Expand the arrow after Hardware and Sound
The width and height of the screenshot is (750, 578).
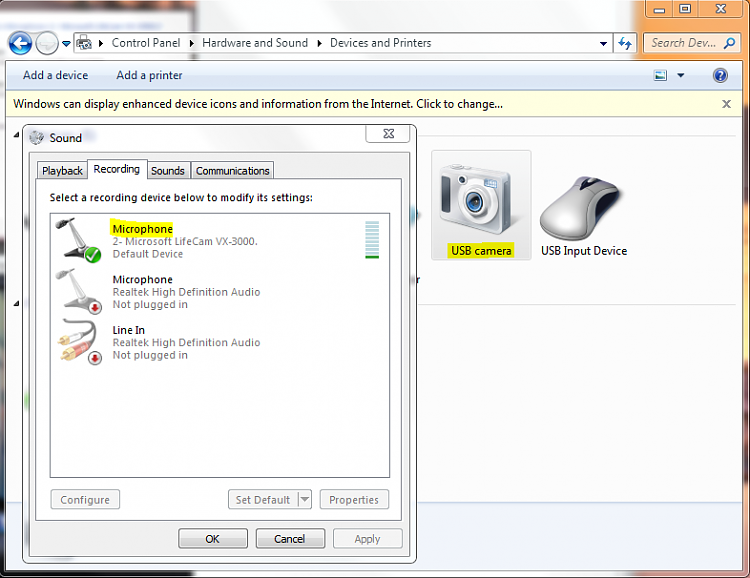click(320, 43)
